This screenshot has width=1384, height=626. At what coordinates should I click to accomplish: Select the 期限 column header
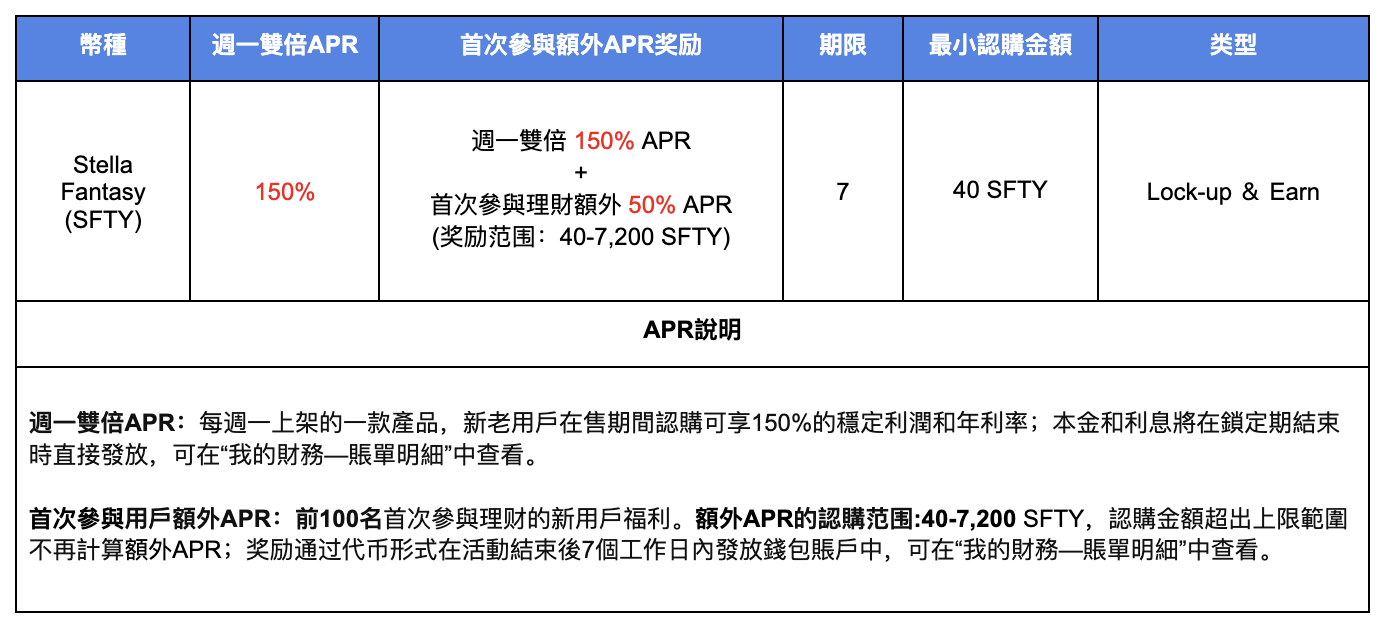coord(842,46)
